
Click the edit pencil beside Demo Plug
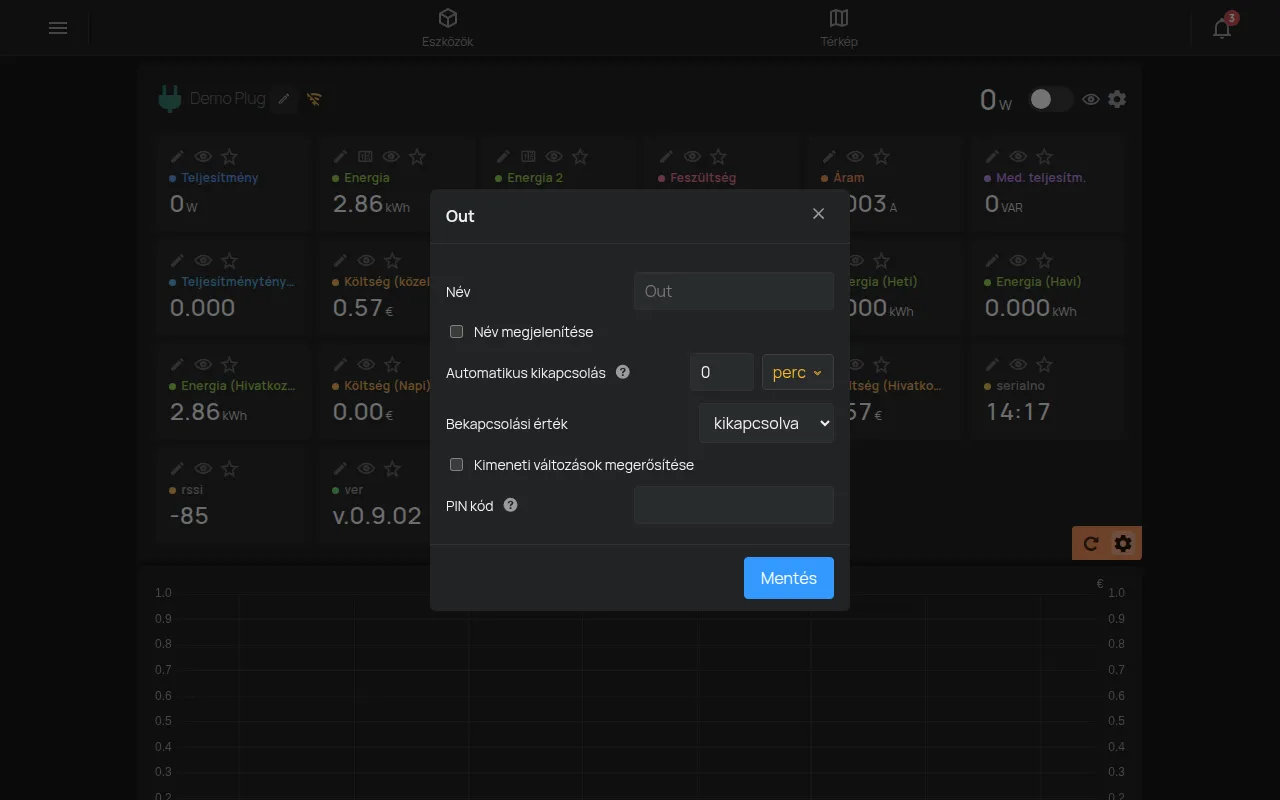(284, 99)
